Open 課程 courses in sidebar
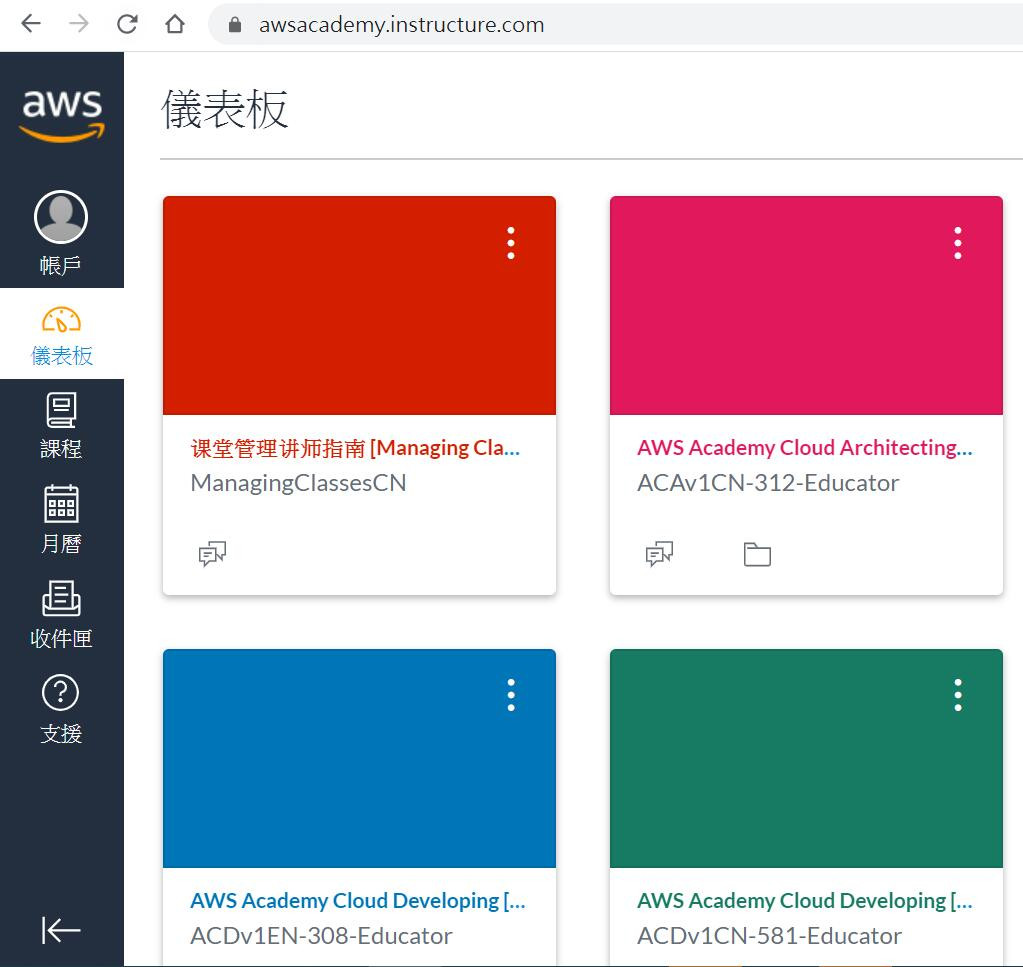 click(61, 425)
